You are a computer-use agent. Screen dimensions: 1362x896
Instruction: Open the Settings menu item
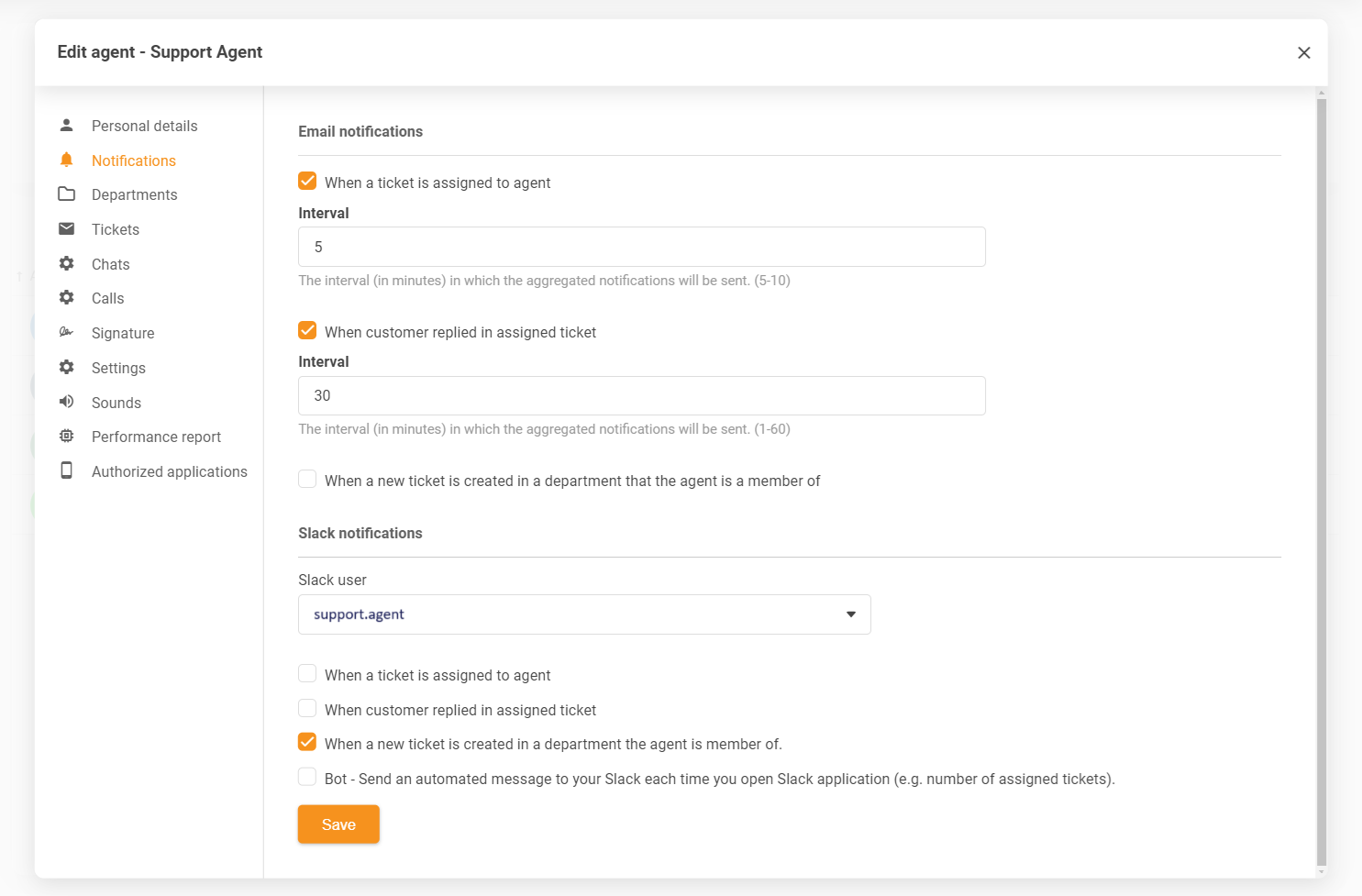point(118,368)
